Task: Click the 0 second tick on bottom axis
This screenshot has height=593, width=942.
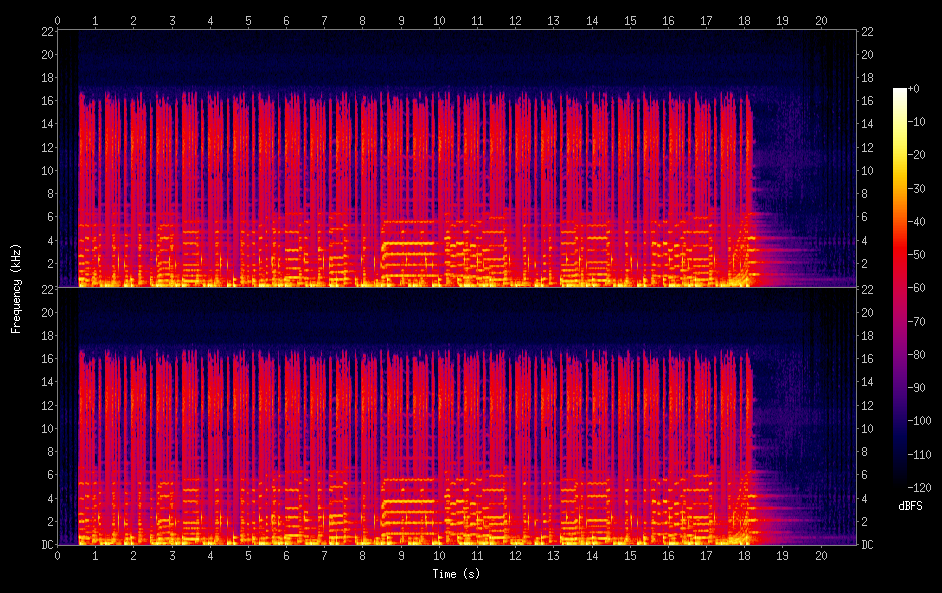Action: pos(57,556)
